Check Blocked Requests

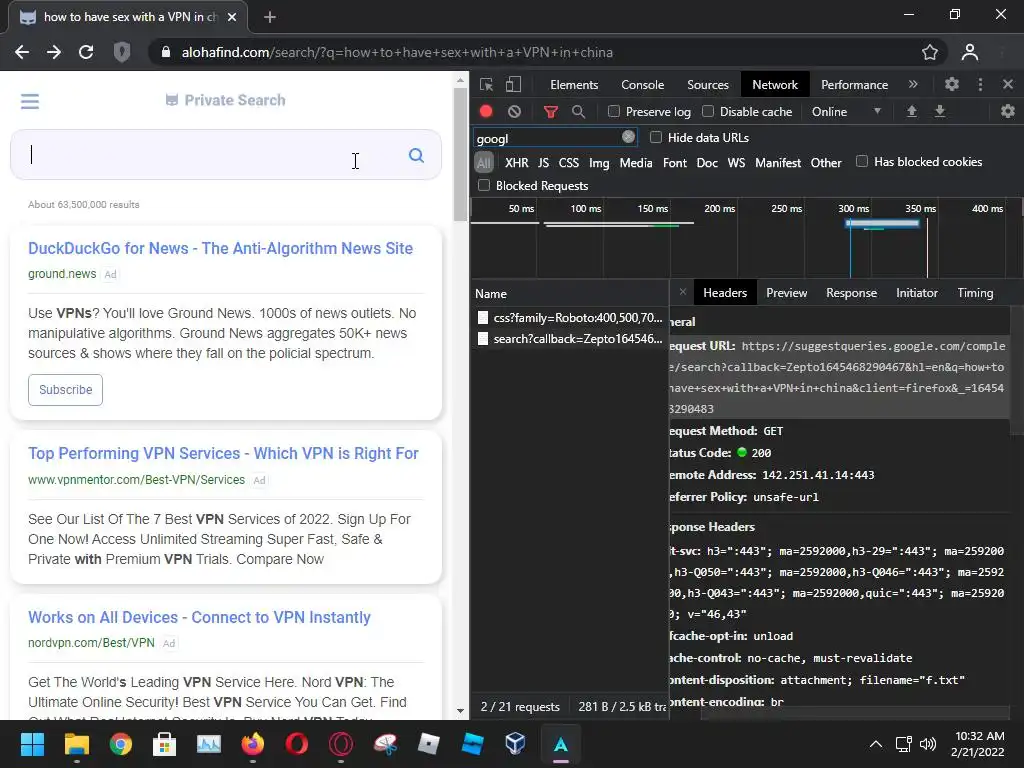484,185
